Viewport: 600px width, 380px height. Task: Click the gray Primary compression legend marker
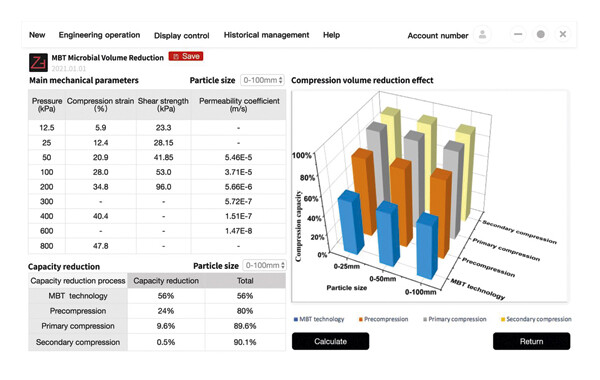pyautogui.click(x=425, y=319)
